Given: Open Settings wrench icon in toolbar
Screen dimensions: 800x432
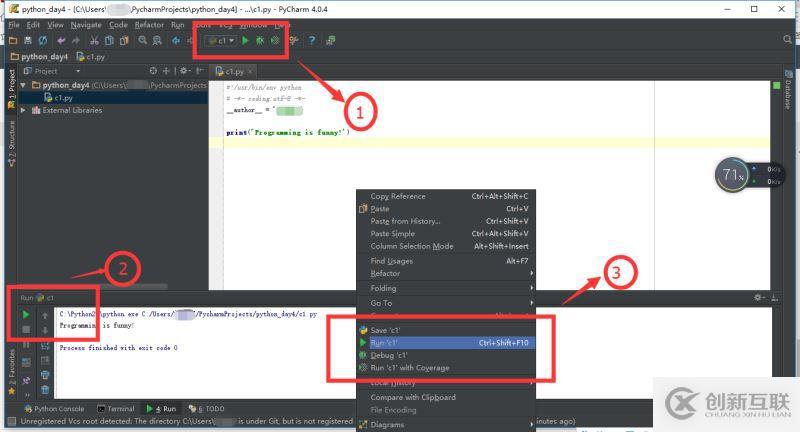Looking at the screenshot, I should point(294,40).
